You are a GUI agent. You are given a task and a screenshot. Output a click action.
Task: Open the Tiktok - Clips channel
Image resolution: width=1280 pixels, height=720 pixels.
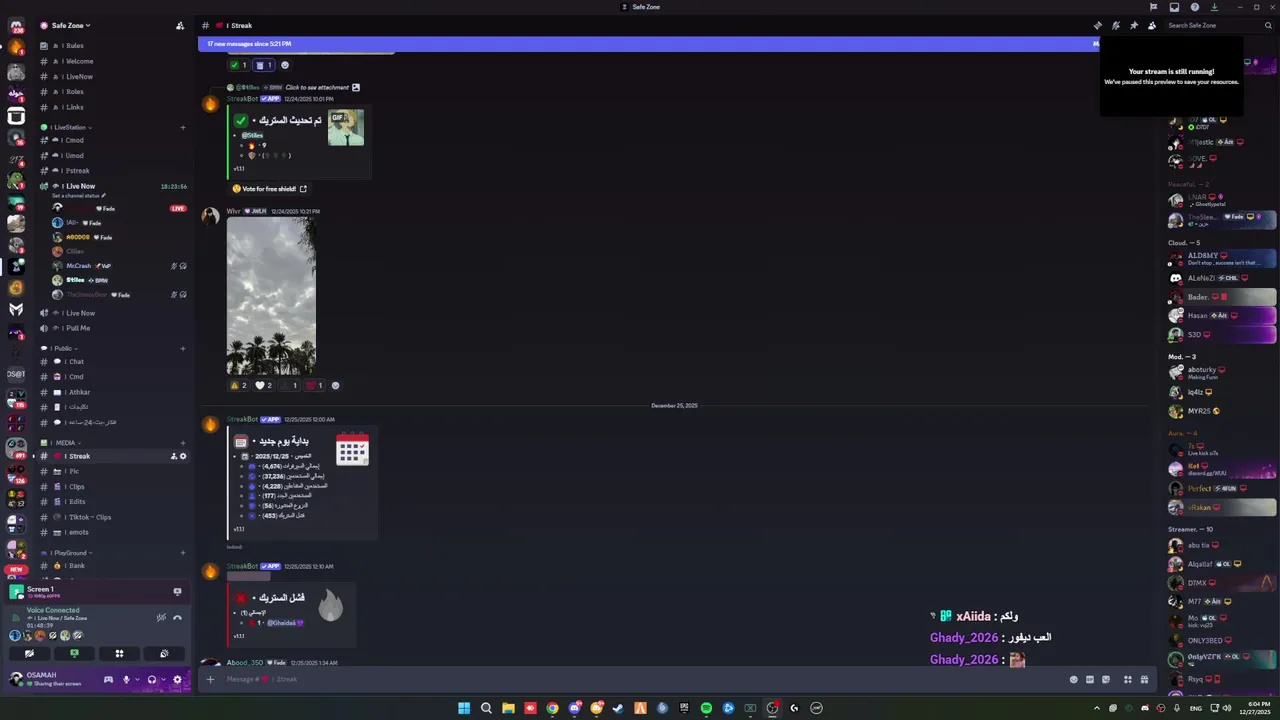click(111, 517)
